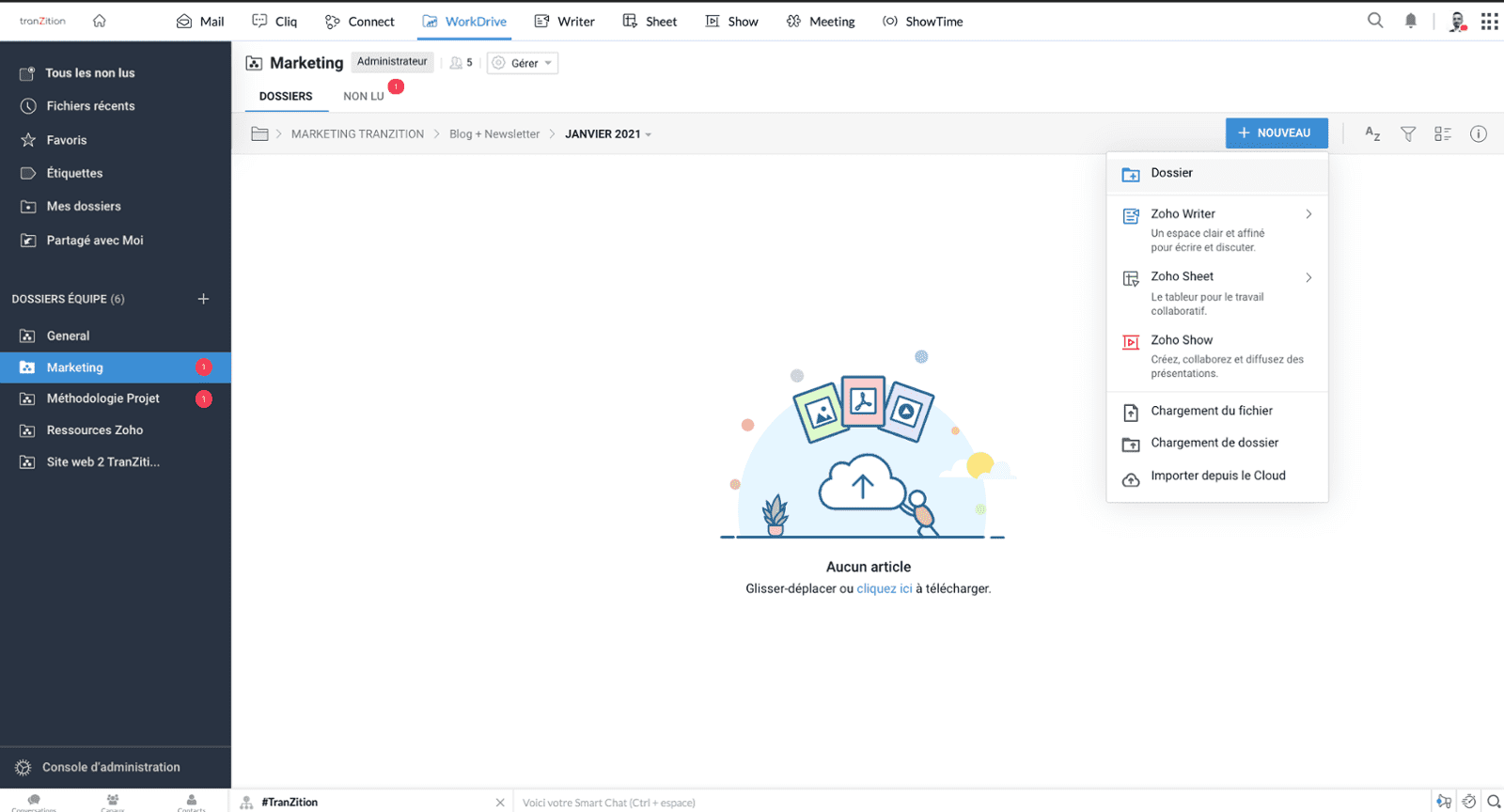Open Conversations in the bottom chat bar
Image resolution: width=1504 pixels, height=812 pixels.
[34, 802]
